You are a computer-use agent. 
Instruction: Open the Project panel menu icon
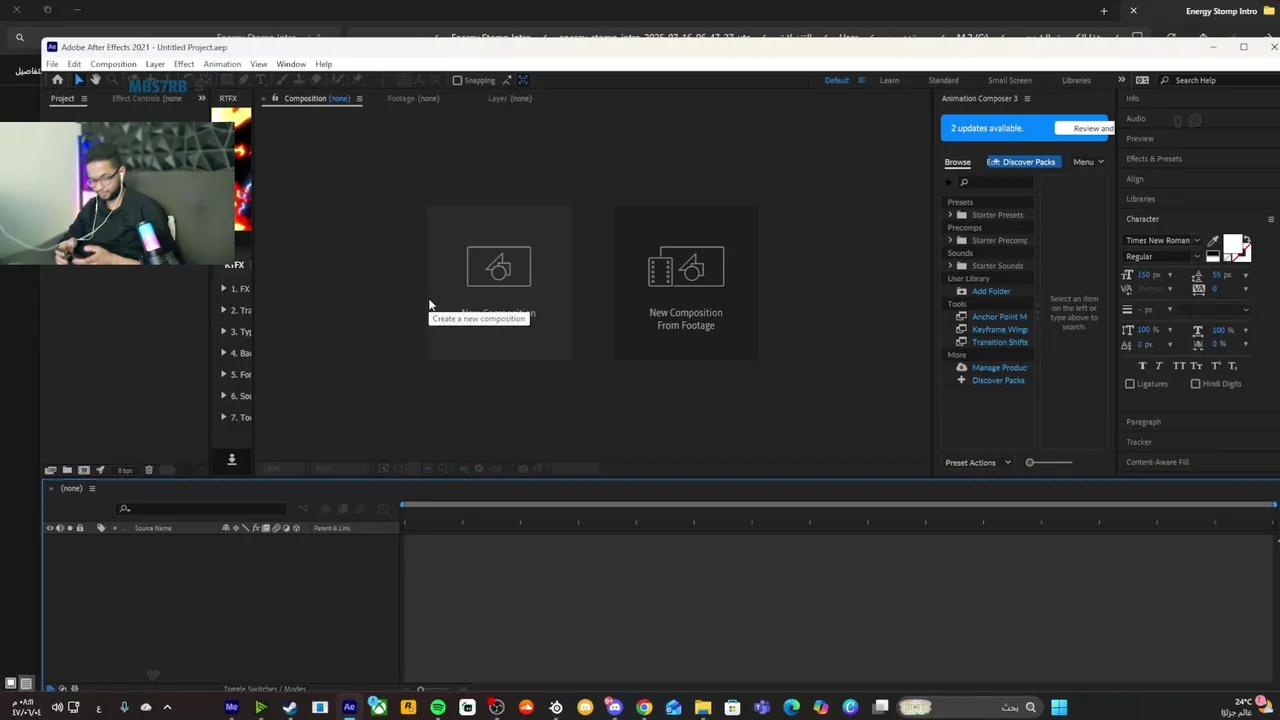click(84, 99)
